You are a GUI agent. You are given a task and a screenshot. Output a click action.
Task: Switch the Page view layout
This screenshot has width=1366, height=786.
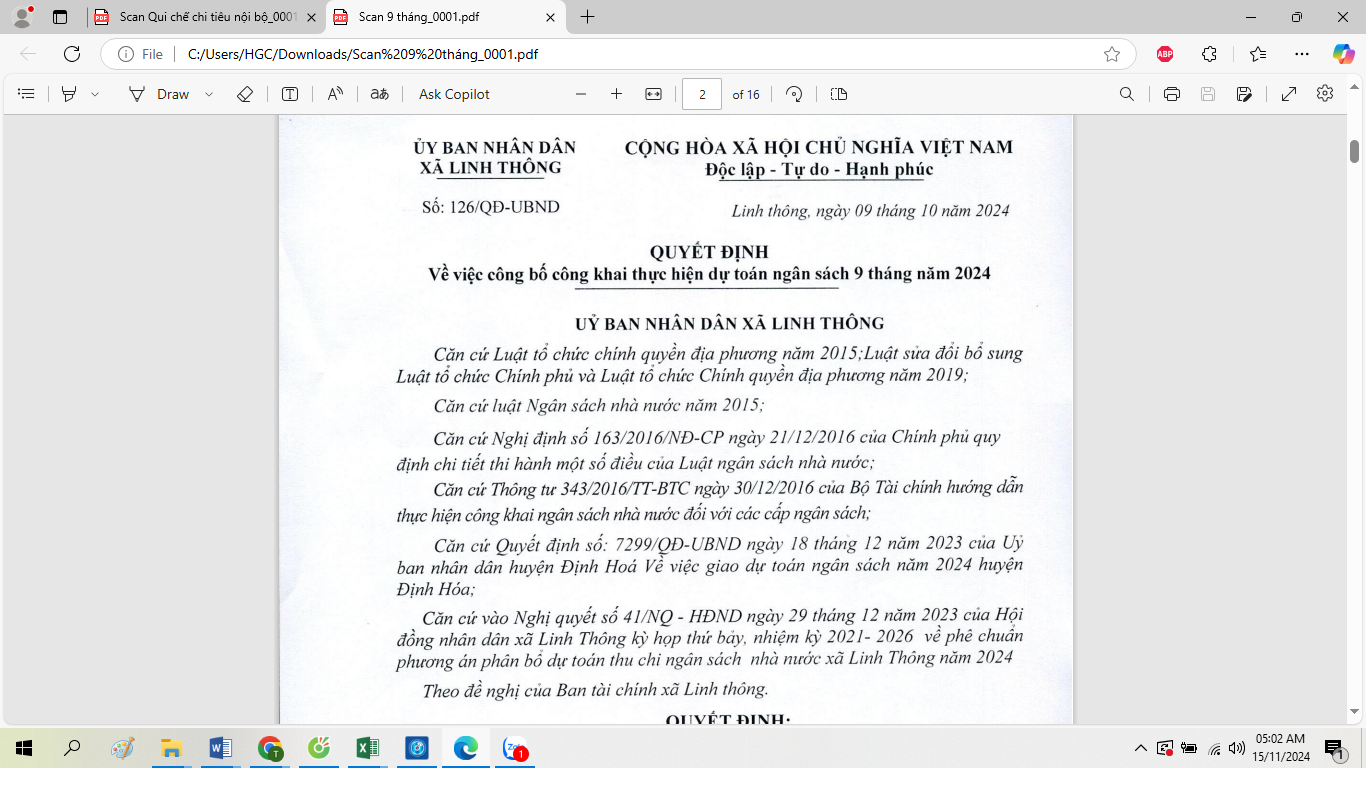click(x=839, y=94)
